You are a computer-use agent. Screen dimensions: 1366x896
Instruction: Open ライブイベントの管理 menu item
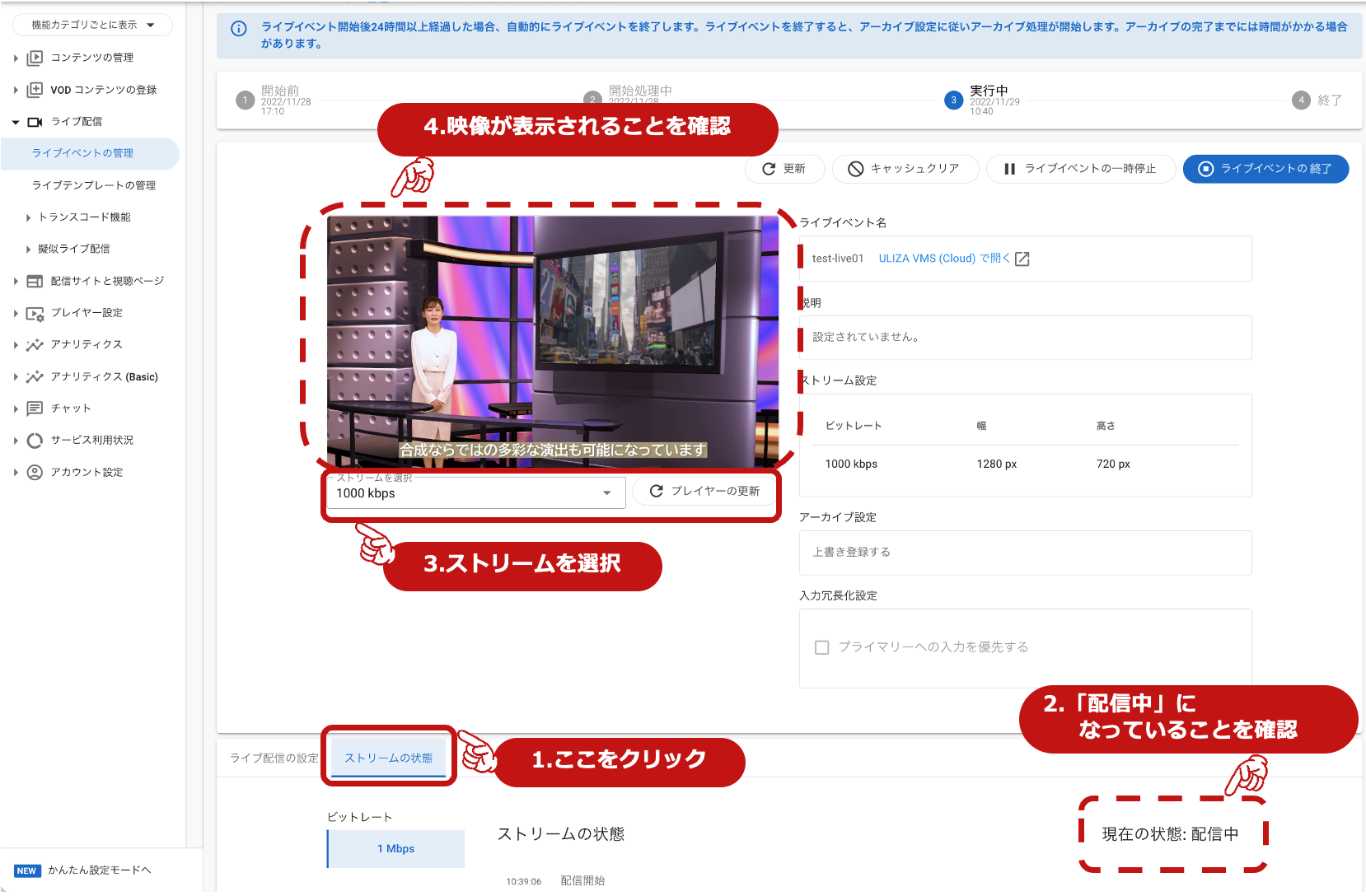click(x=90, y=153)
